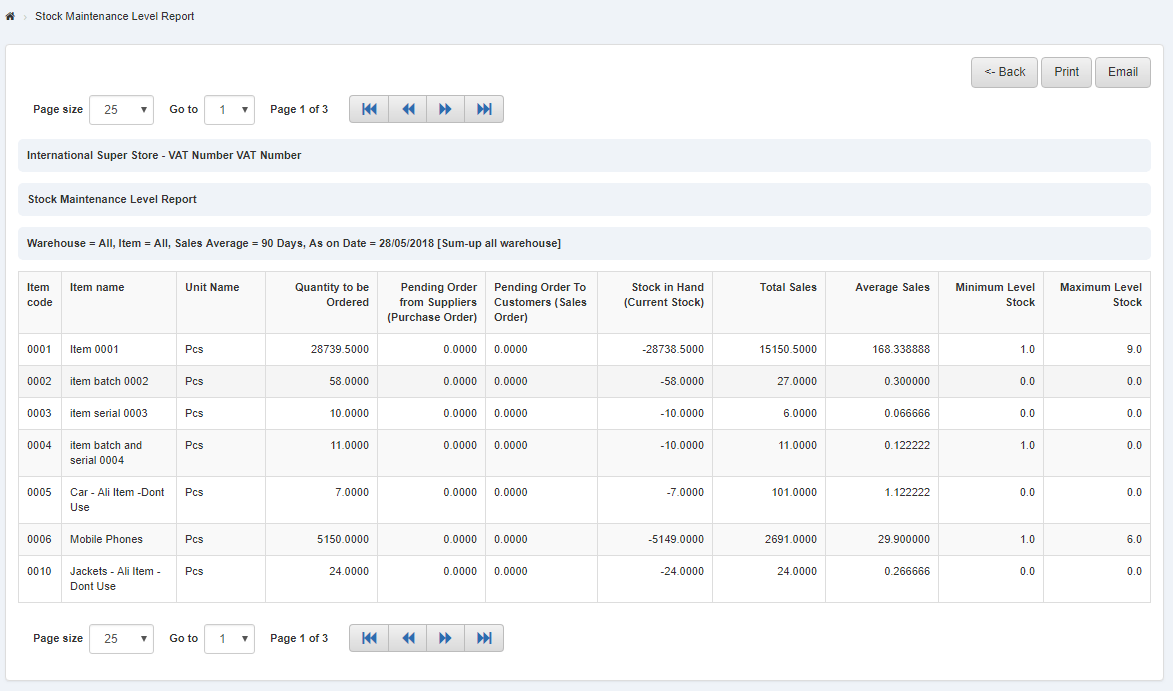1173x691 pixels.
Task: Click 'Stock Maintenance Level Report' in breadcrumb
Action: coord(114,16)
